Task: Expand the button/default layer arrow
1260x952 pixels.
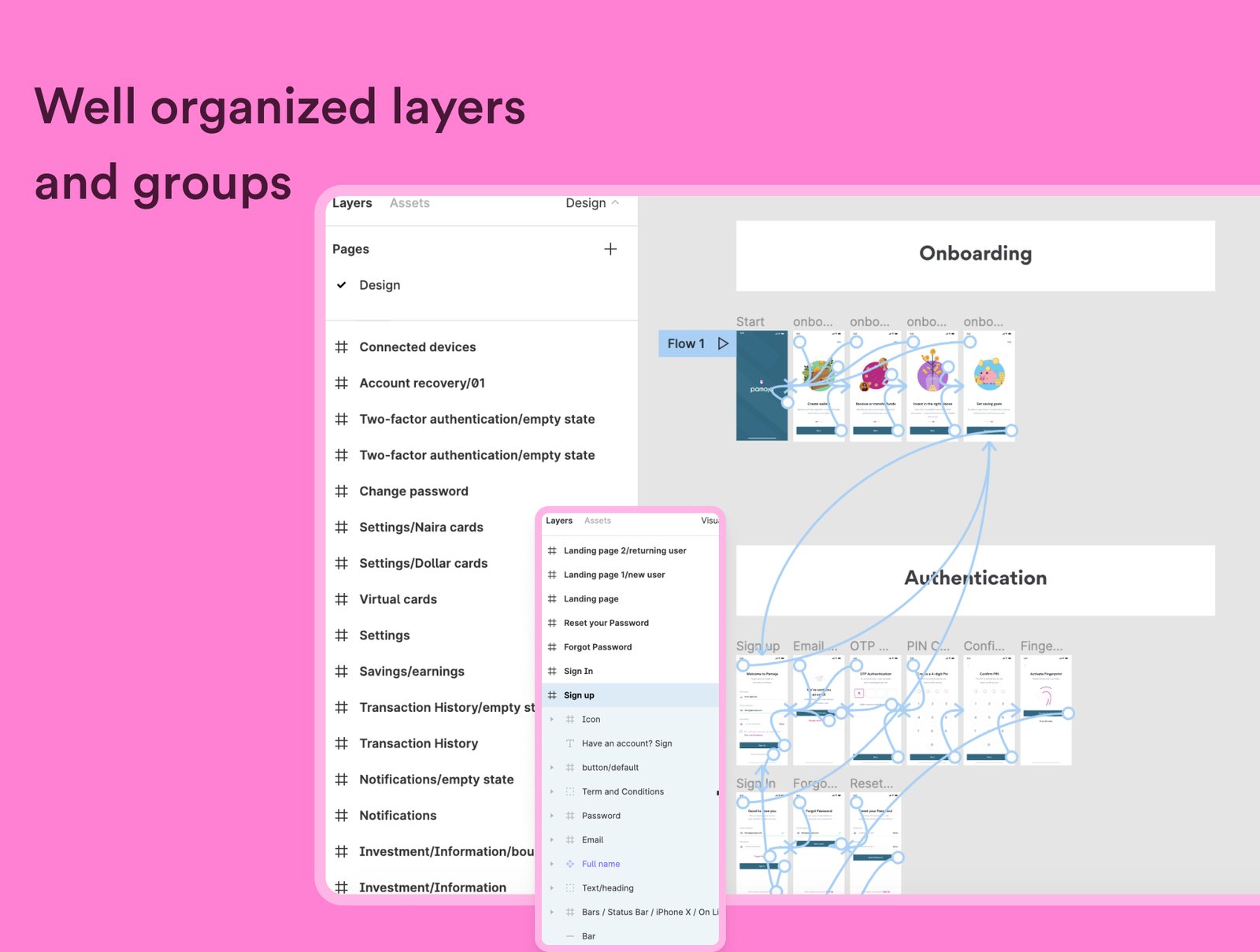Action: (552, 768)
